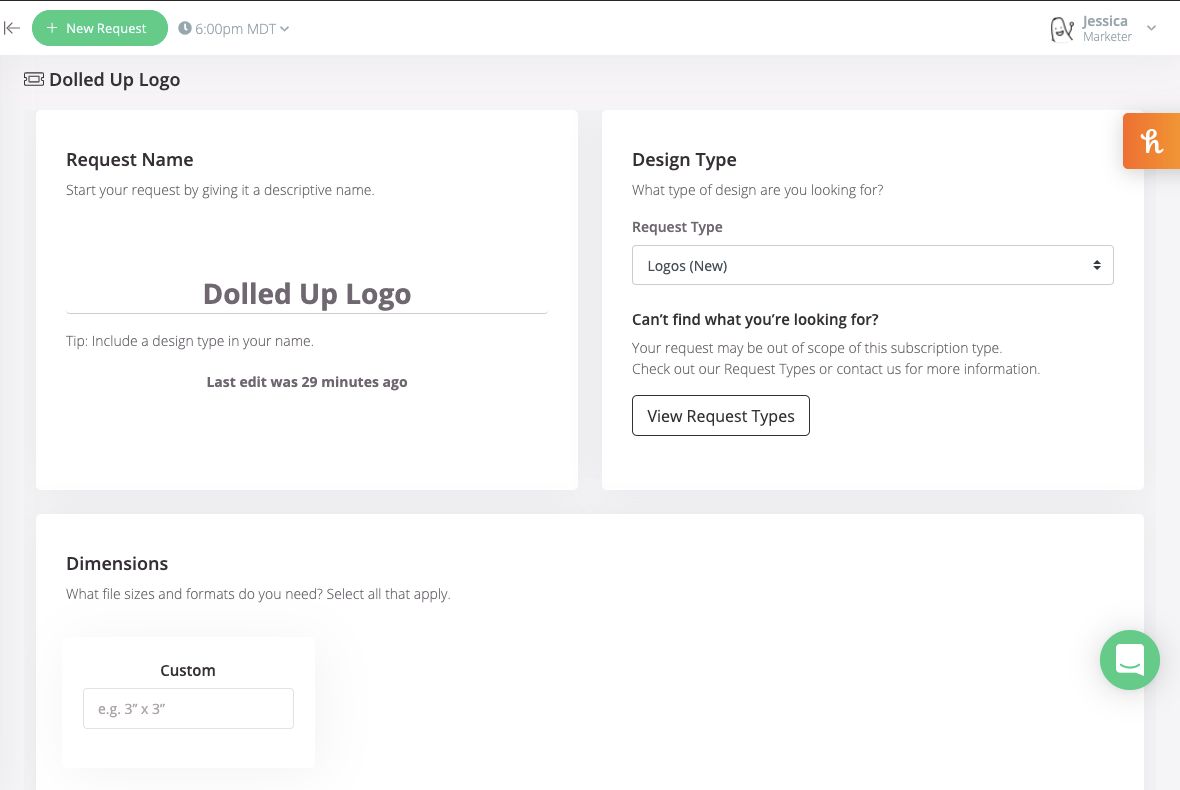
Task: Select the Marketer role label under Jessica
Action: pos(1107,36)
